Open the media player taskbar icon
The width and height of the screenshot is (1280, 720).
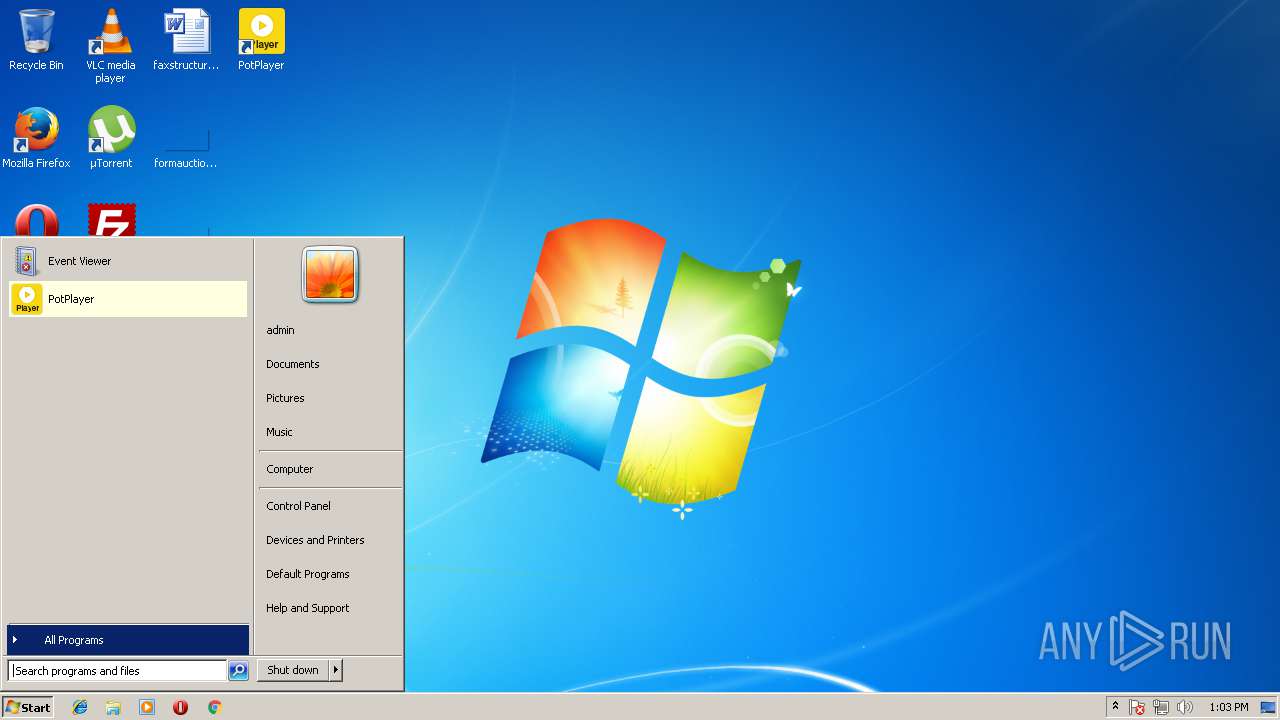coord(147,707)
